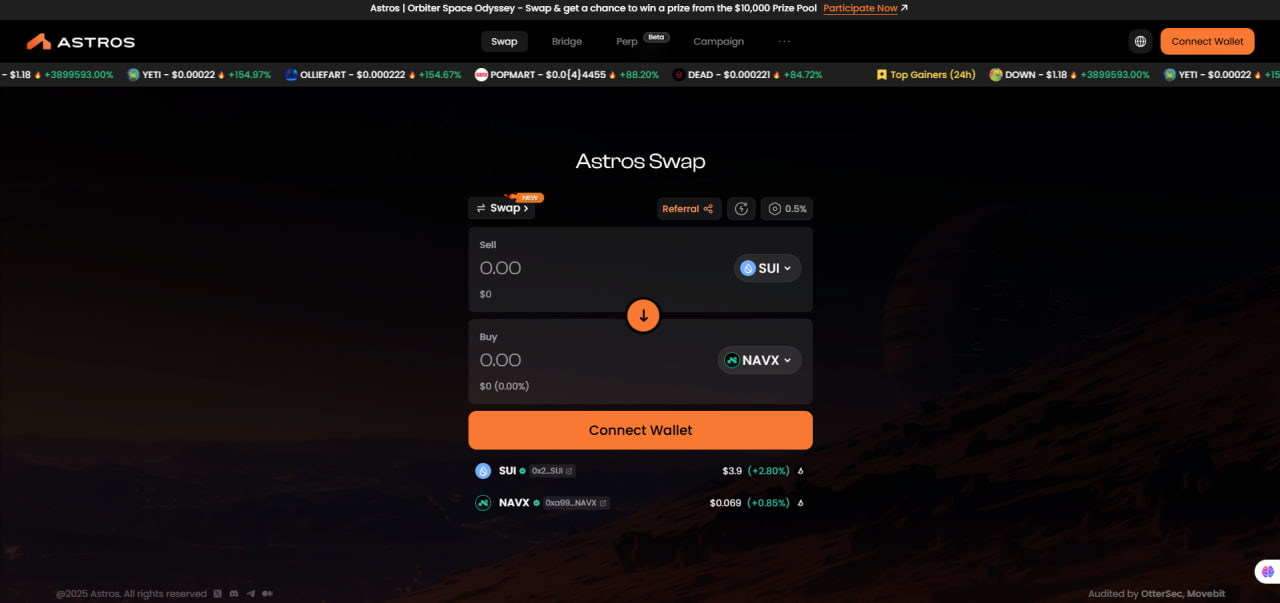Click flame icon beside SUI price
Screen dimensions: 1280x603
click(x=800, y=471)
